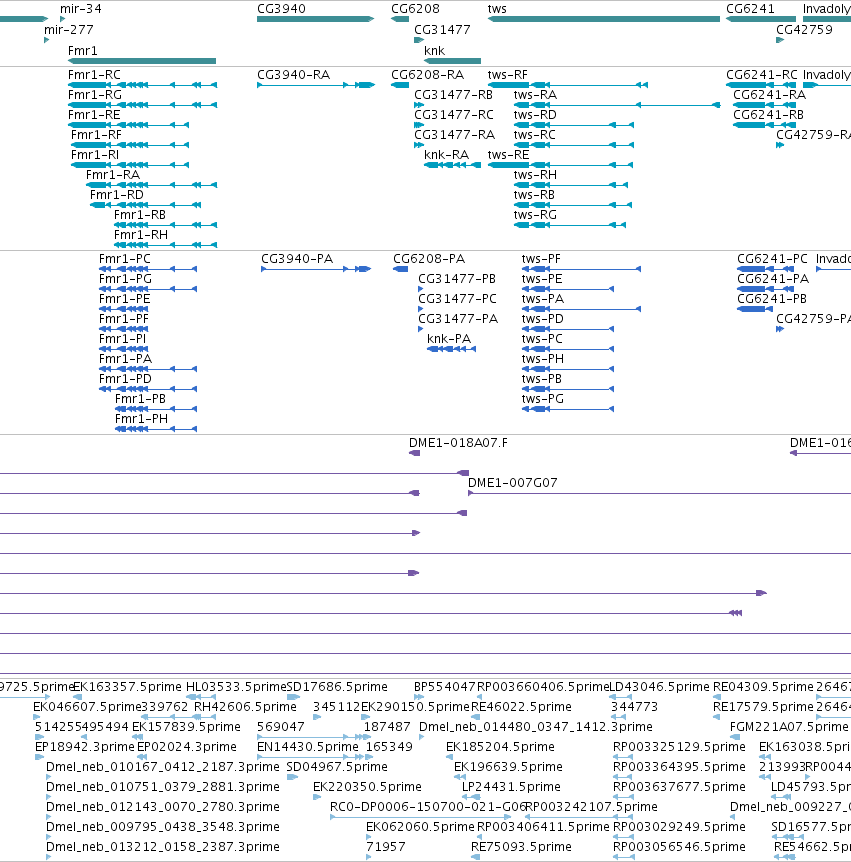Click protein tws-PF
851x862 pixels.
point(581,269)
